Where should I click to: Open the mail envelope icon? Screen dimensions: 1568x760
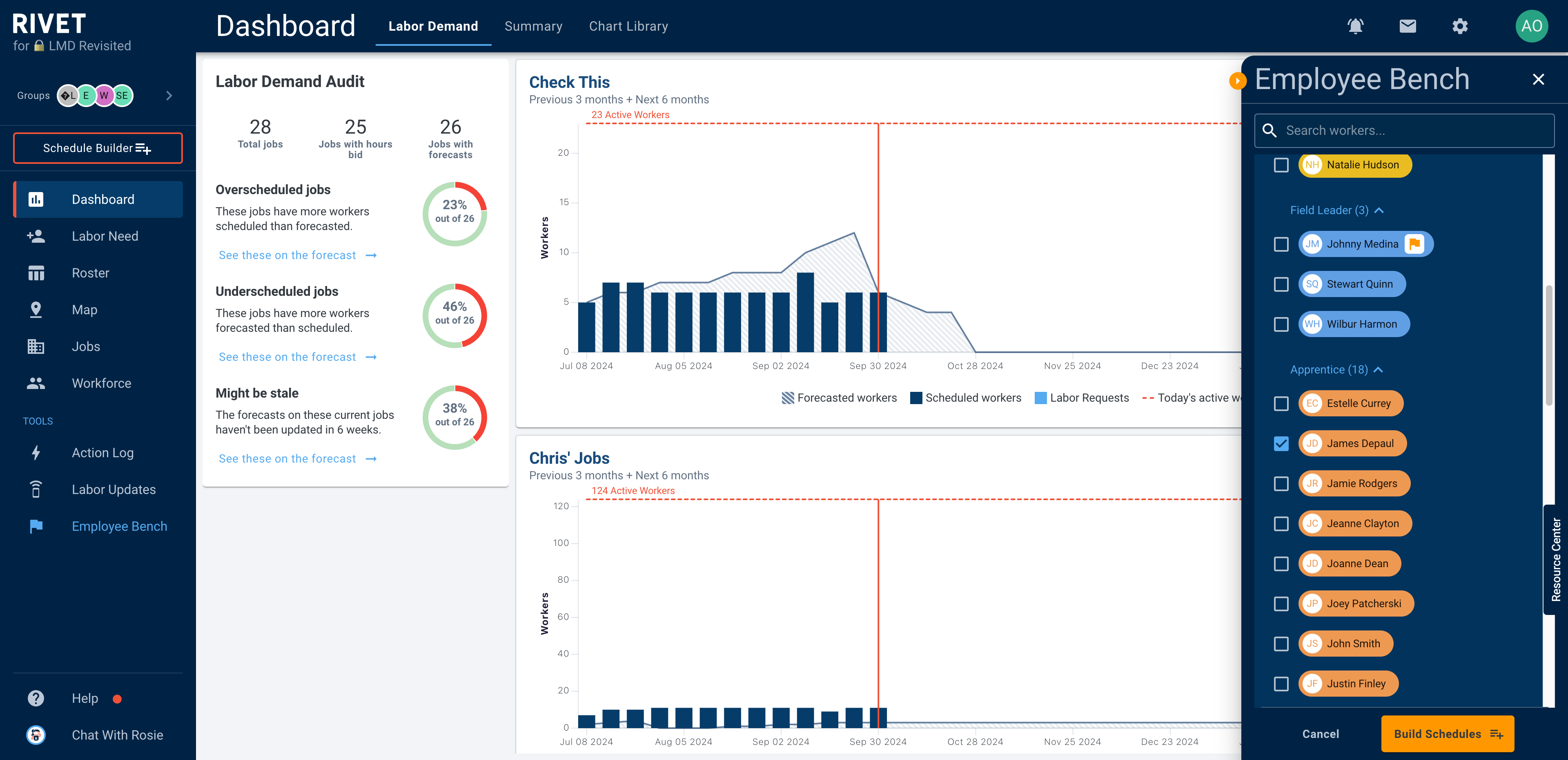[x=1407, y=26]
